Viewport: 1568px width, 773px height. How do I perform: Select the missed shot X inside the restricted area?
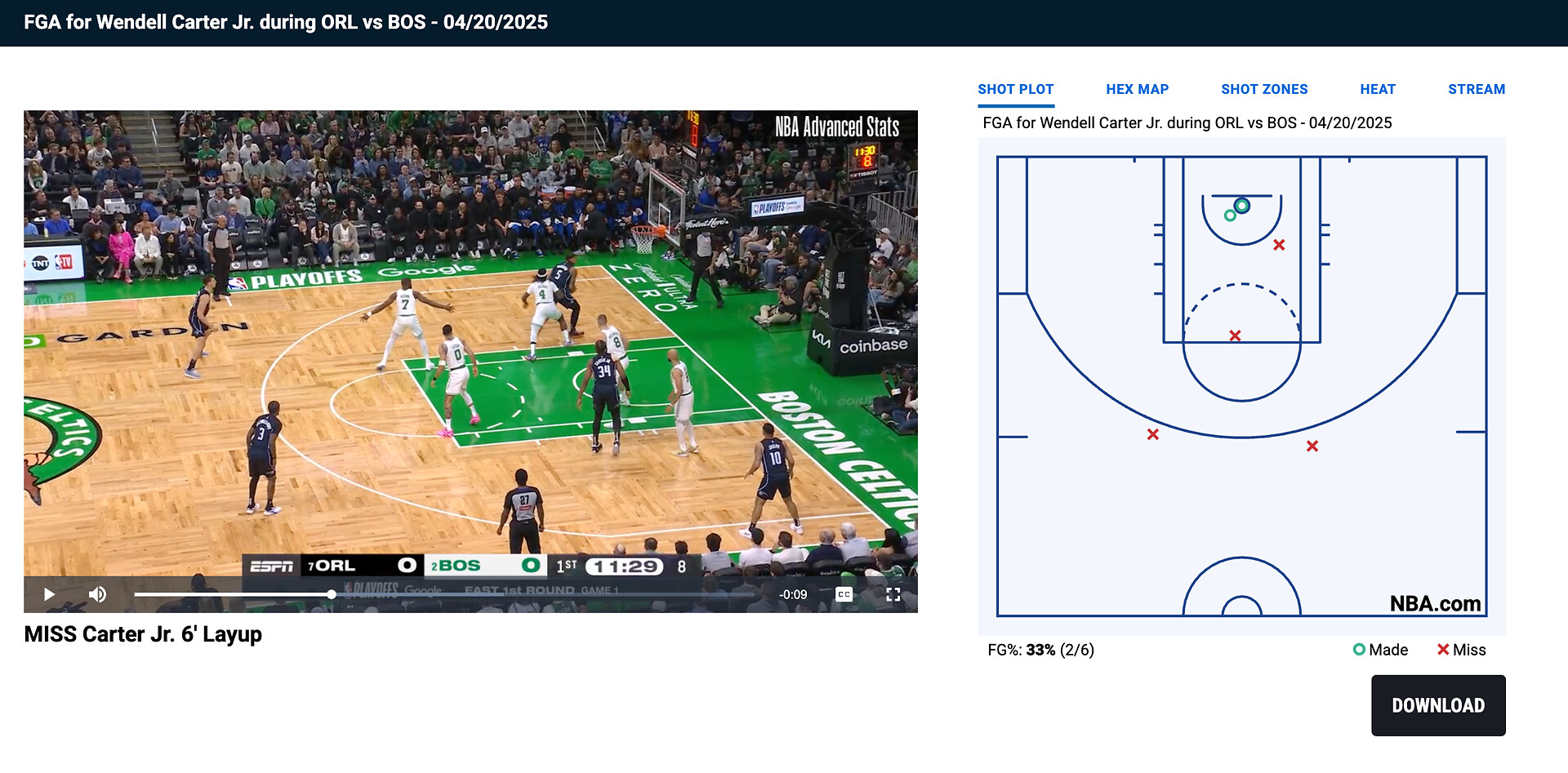[x=1279, y=245]
